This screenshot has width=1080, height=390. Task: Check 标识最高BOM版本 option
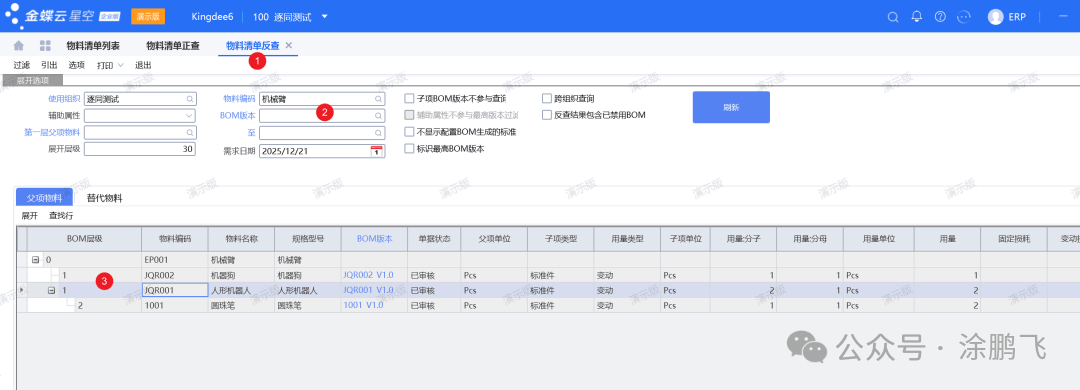pyautogui.click(x=409, y=148)
